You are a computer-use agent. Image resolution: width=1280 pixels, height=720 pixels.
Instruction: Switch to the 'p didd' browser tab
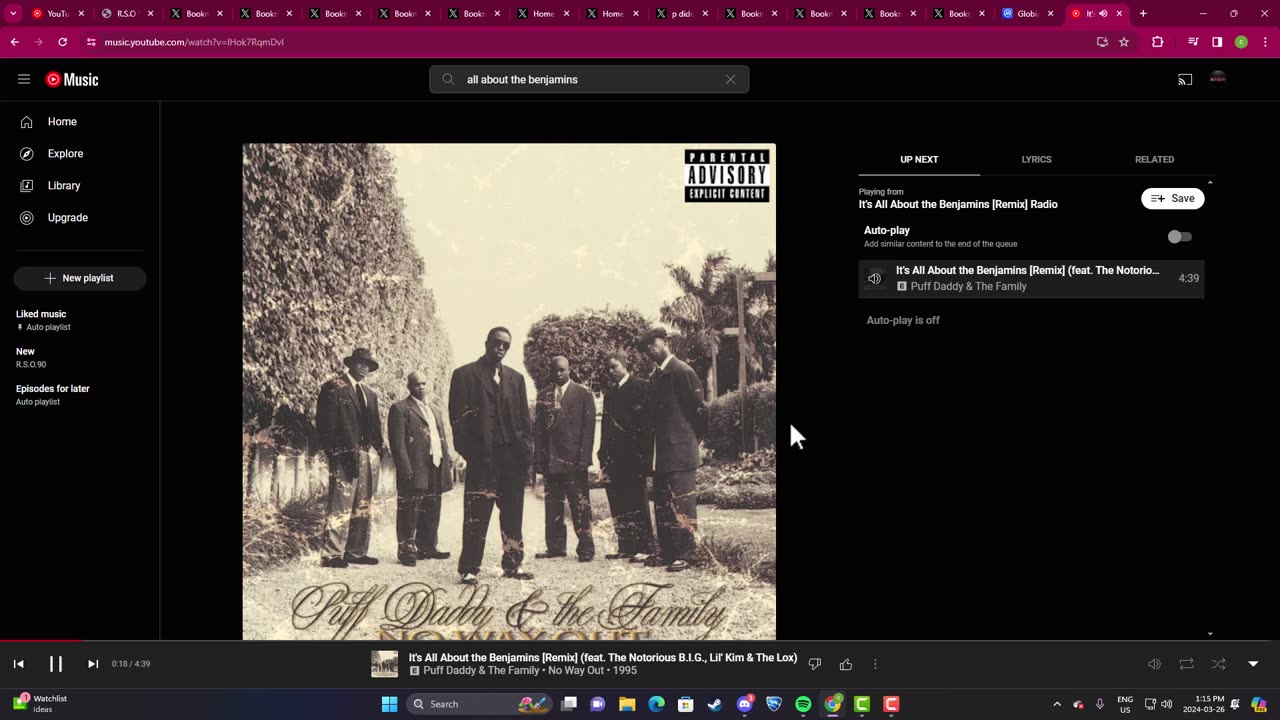[682, 14]
